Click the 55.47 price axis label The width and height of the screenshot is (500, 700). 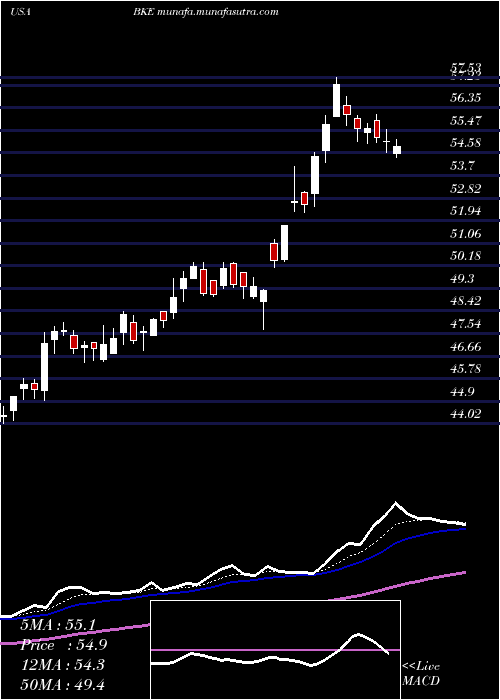coord(466,120)
